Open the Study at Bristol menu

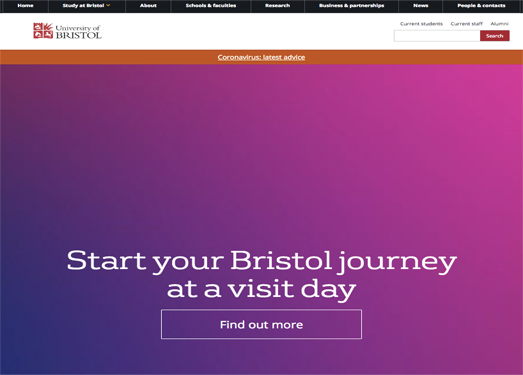pyautogui.click(x=83, y=5)
